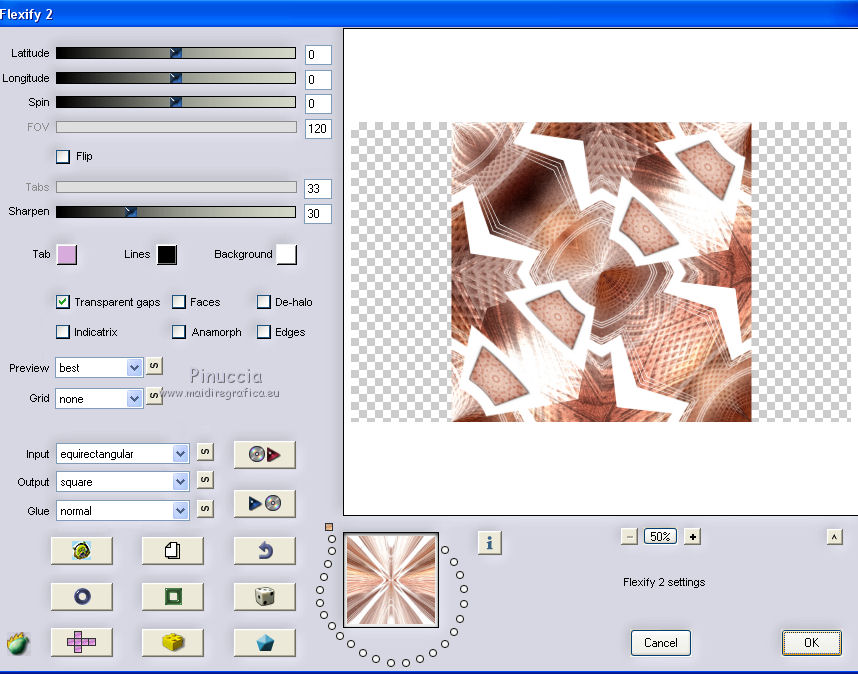Click the 50% zoom level button
Viewport: 858px width, 674px height.
pyautogui.click(x=660, y=537)
